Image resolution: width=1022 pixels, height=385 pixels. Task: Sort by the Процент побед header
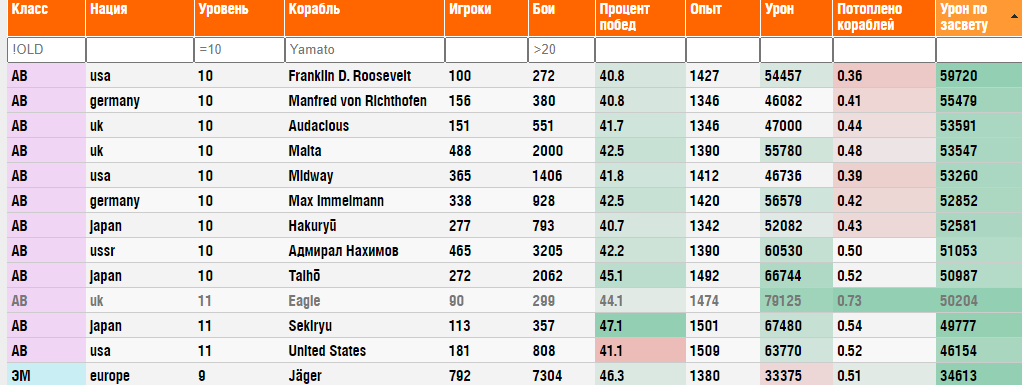640,18
